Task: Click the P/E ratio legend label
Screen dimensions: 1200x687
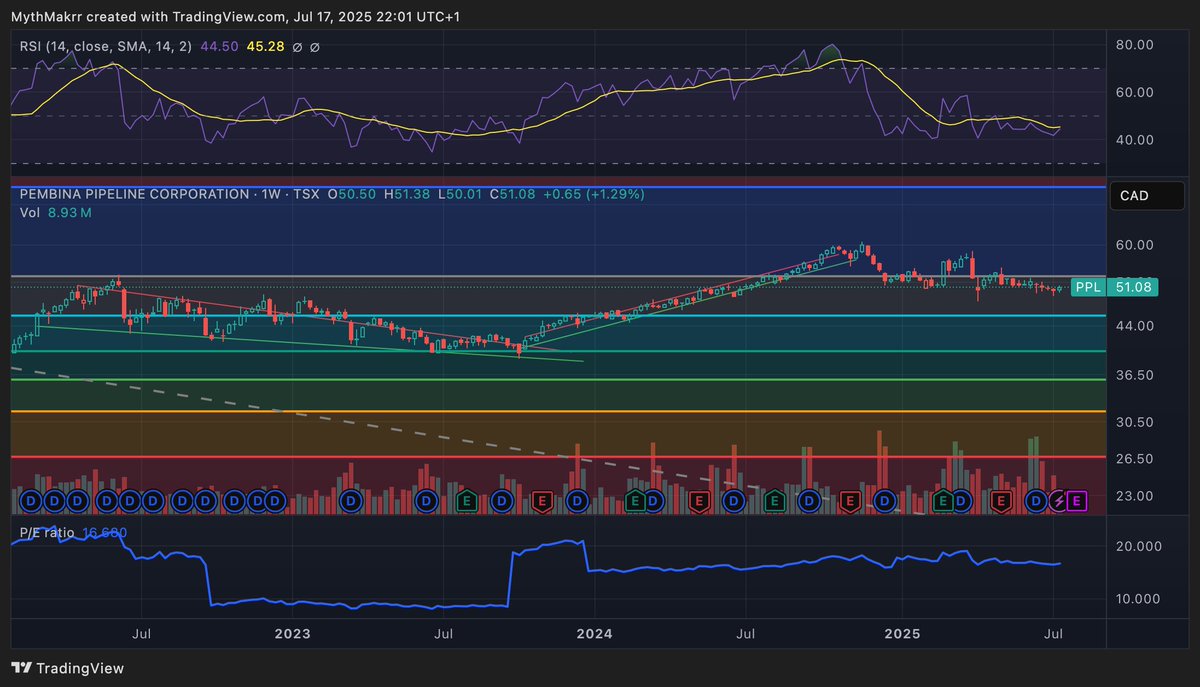Action: 47,533
